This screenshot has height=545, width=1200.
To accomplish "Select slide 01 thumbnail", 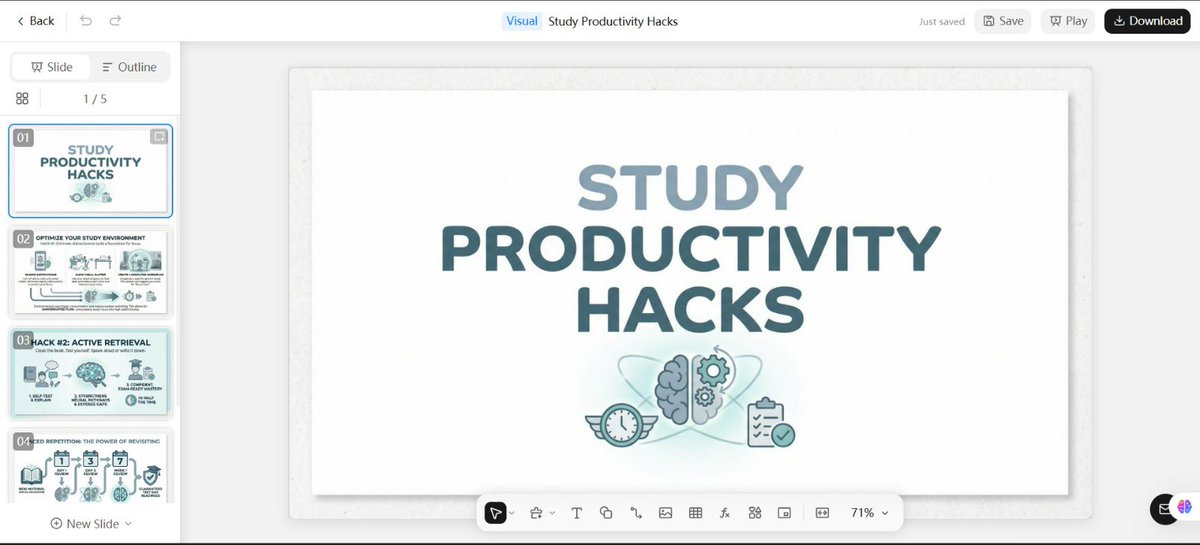I will click(90, 170).
